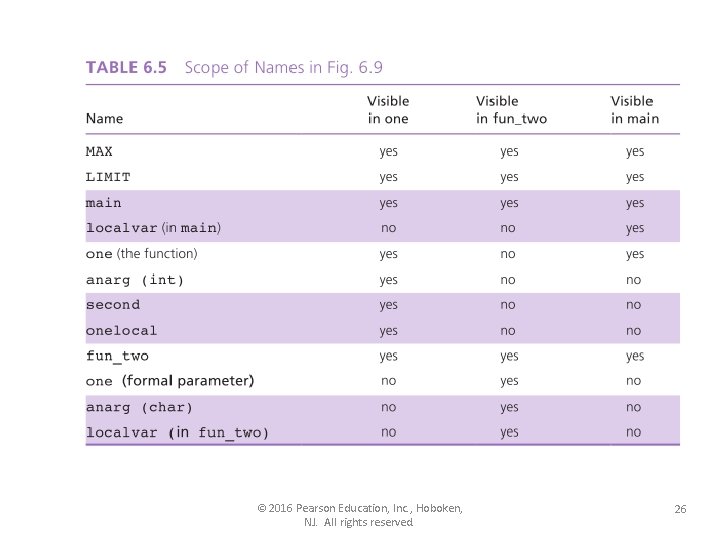Click the localvar (in main) row label
This screenshot has width=720, height=540.
click(x=153, y=228)
